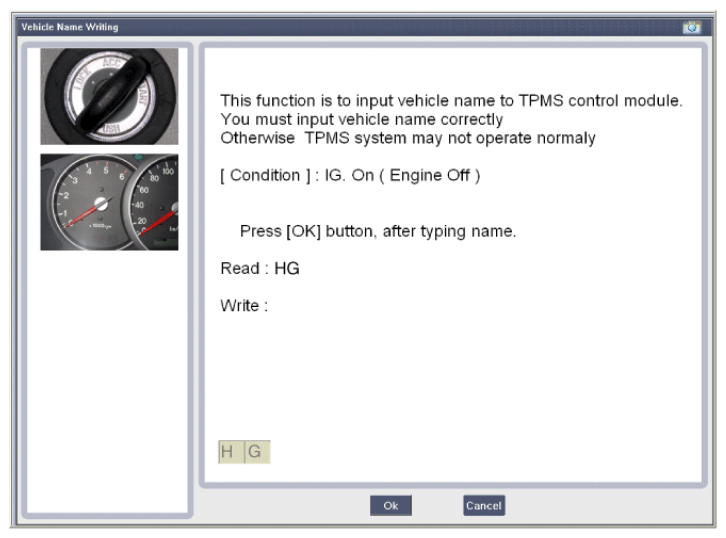Click the 'Vehicle Name Writing' window title
The width and height of the screenshot is (726, 538).
point(69,27)
